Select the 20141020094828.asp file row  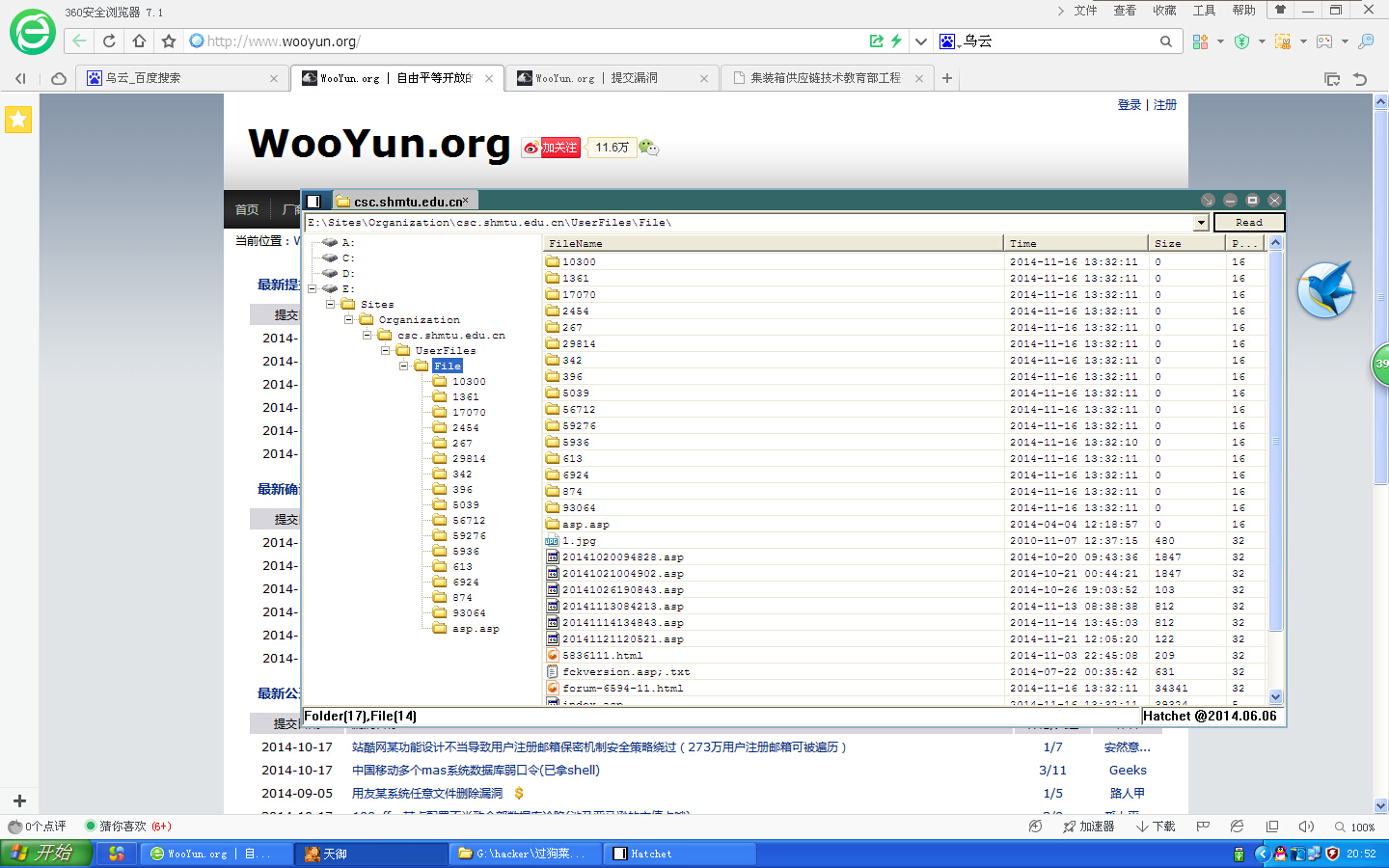907,557
